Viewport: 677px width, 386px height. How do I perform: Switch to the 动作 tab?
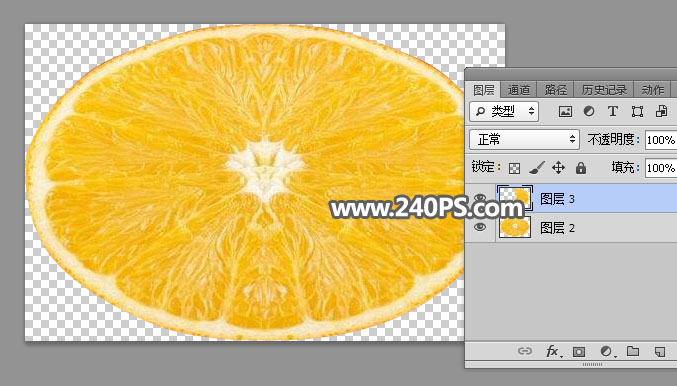(x=652, y=90)
